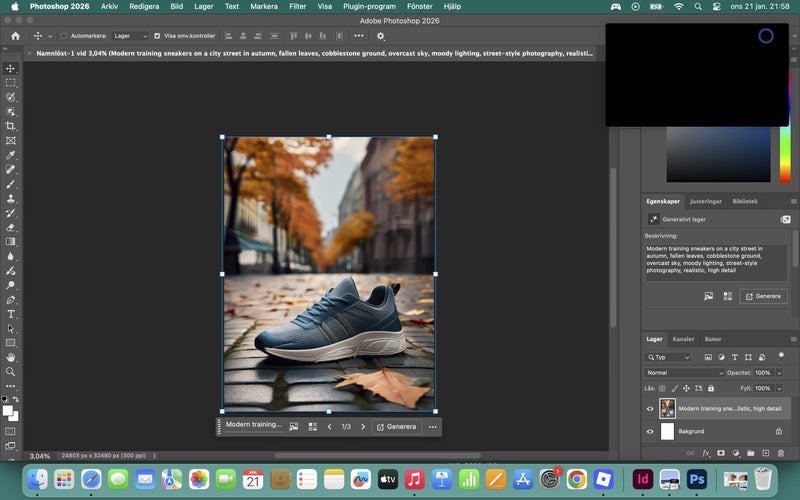Open the Home screen icon in options bar
800x500 pixels.
pyautogui.click(x=15, y=36)
